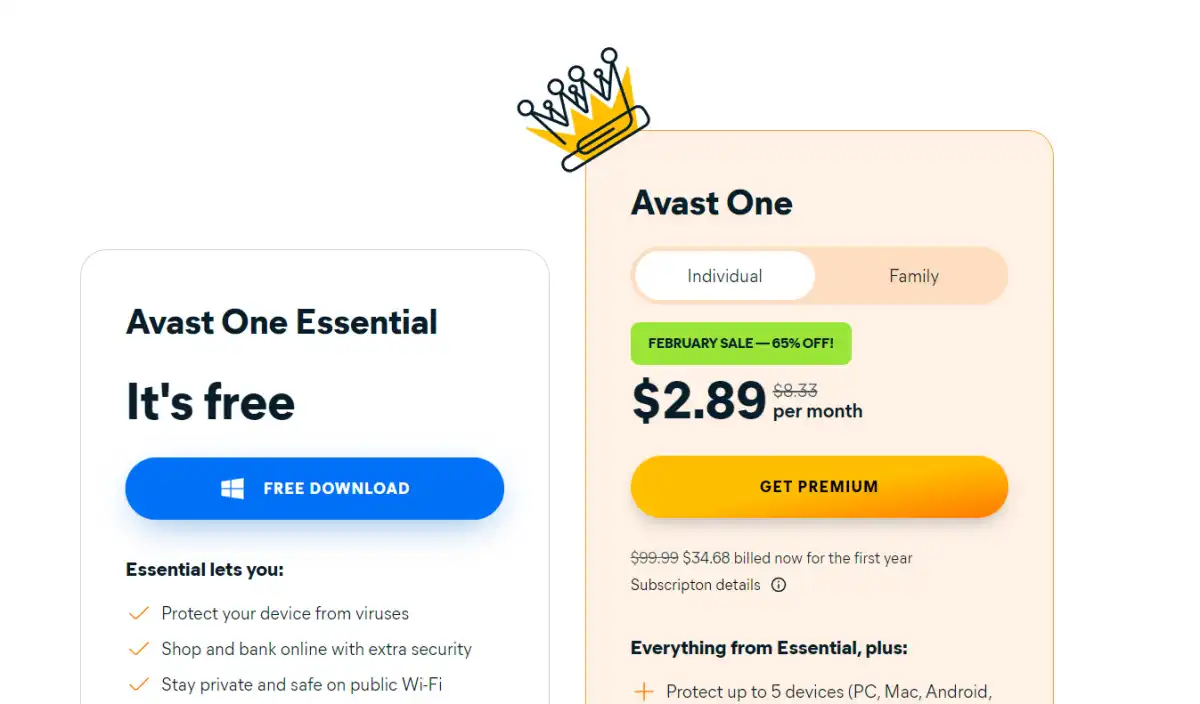Click checkmark beside Shop and bank online
Image resolution: width=1200 pixels, height=704 pixels.
click(139, 649)
